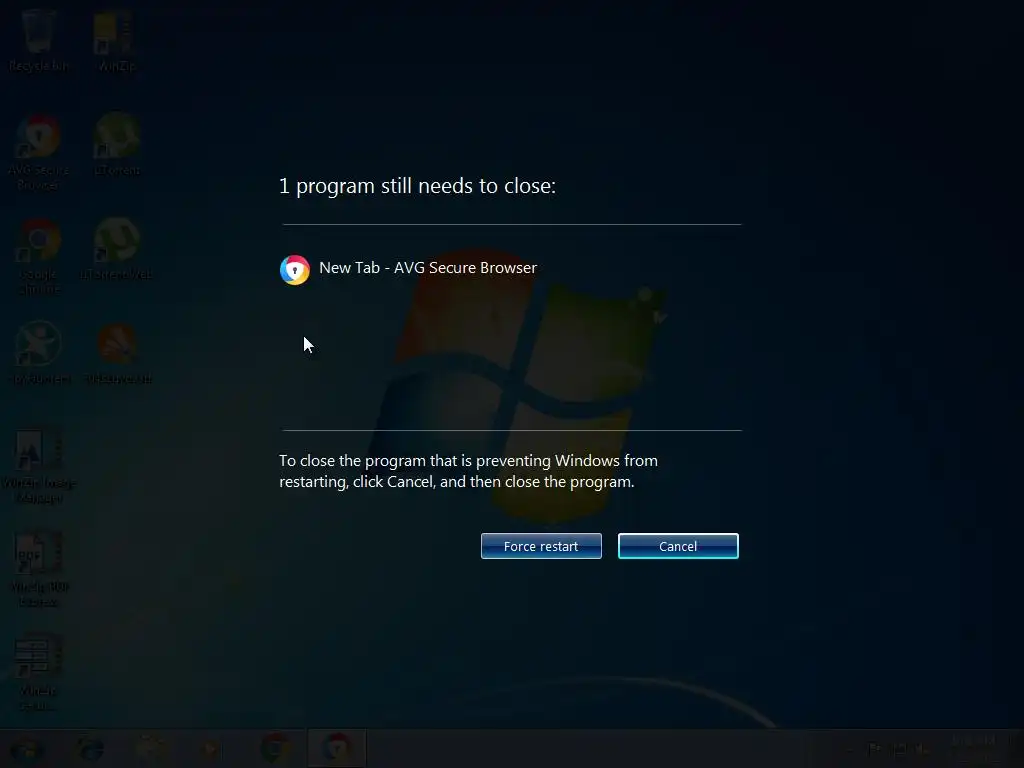Switch to AVG Secure Browser taskbar button
Viewport: 1024px width, 768px height.
click(336, 748)
